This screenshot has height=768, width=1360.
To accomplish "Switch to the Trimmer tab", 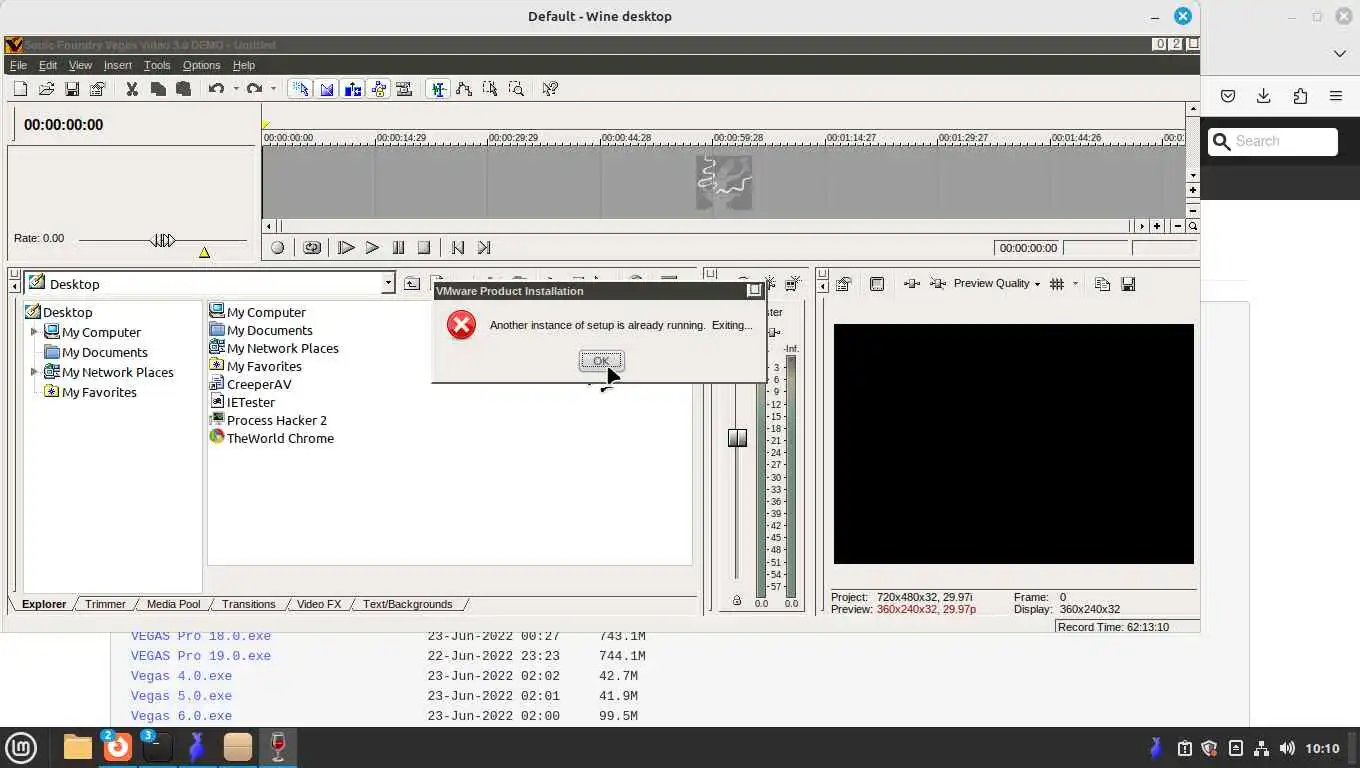I will (x=105, y=604).
